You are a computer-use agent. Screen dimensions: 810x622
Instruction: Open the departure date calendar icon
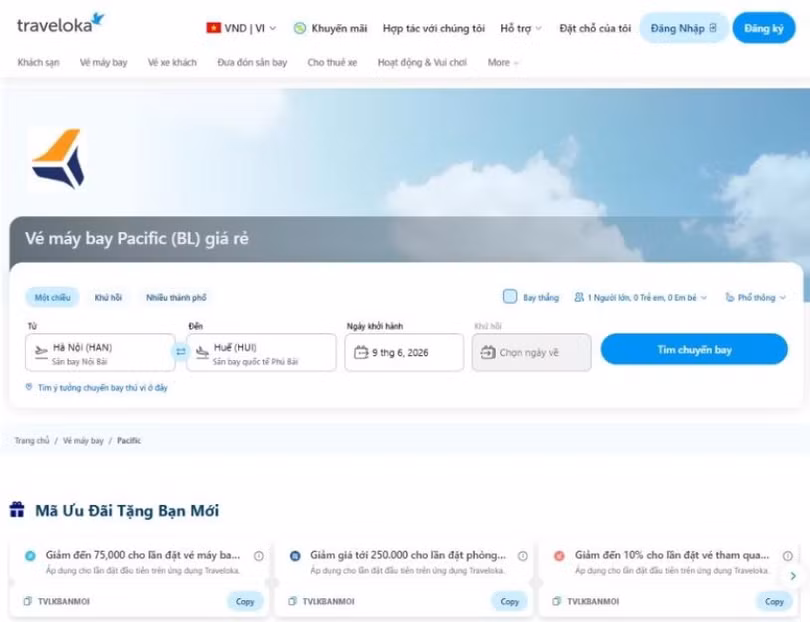click(x=361, y=352)
